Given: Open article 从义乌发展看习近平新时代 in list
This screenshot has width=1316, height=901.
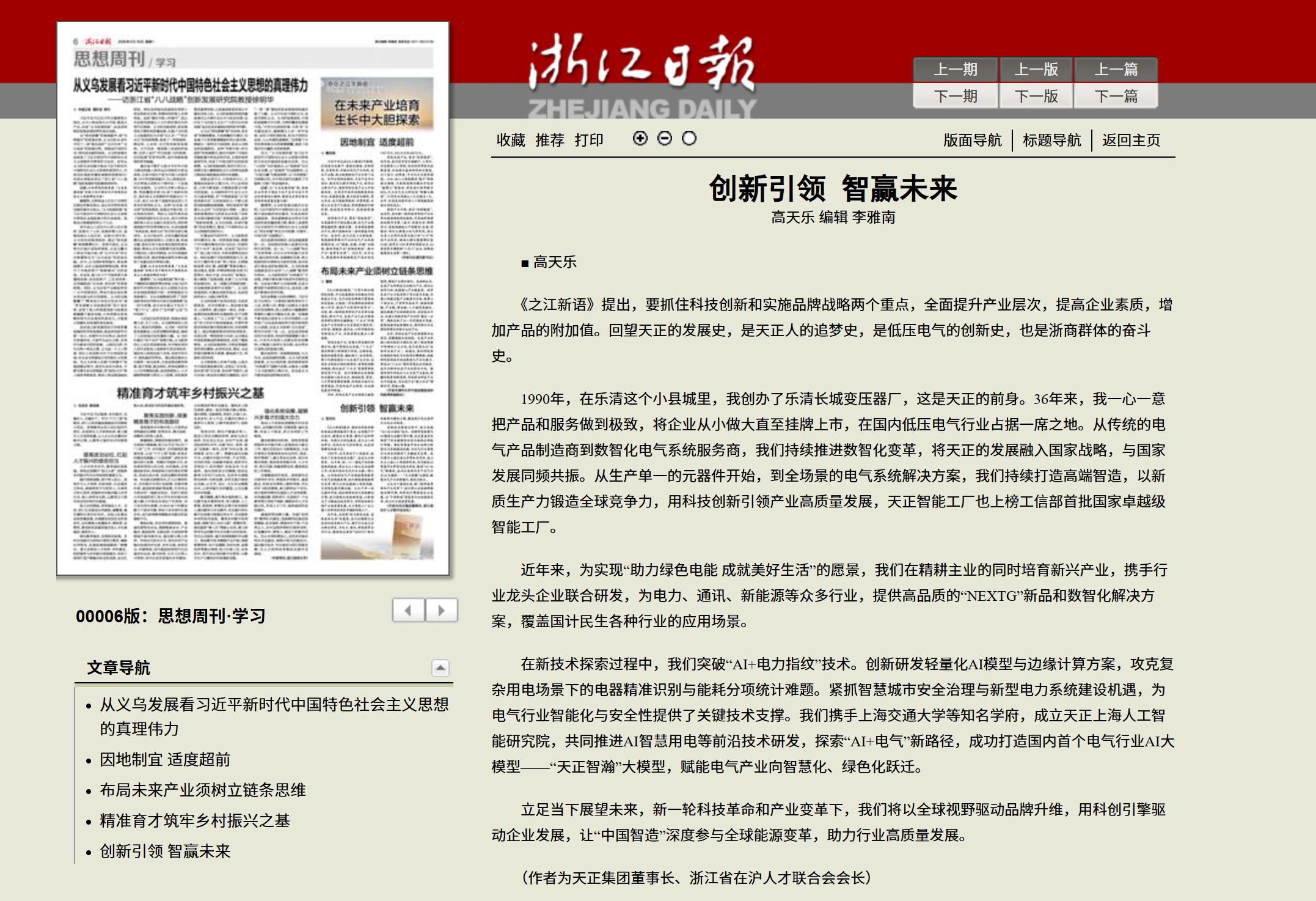Looking at the screenshot, I should (x=274, y=716).
